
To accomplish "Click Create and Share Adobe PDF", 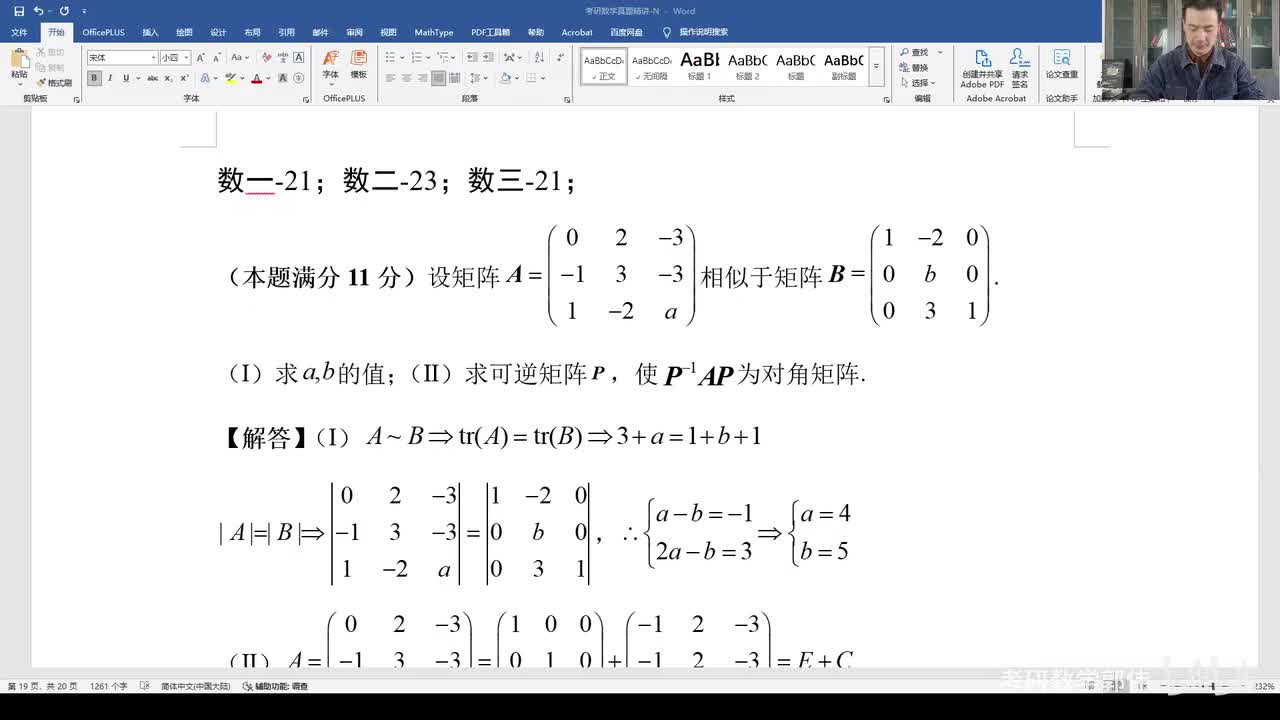I will [x=983, y=68].
